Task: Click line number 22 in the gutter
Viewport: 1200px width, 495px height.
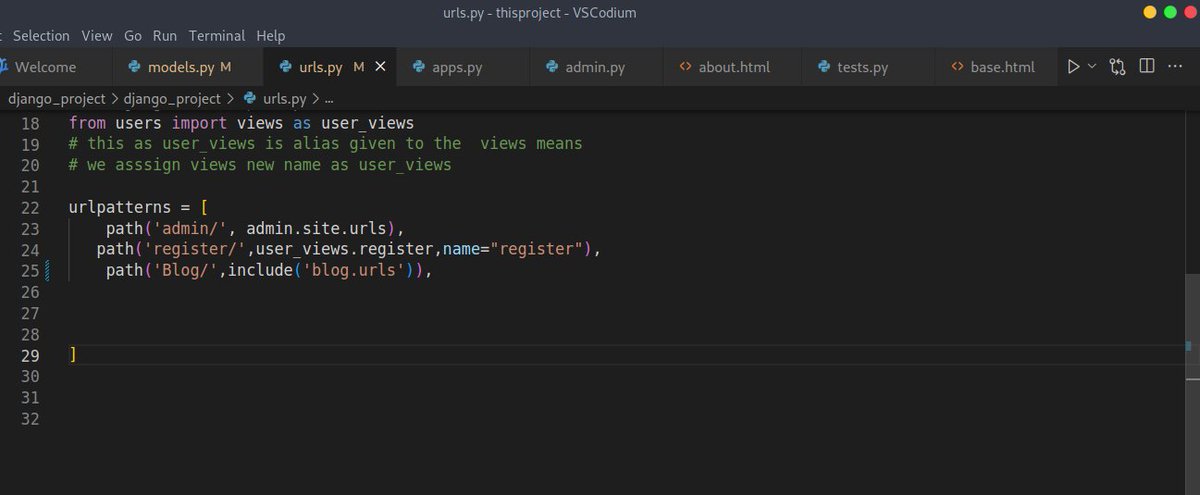Action: pyautogui.click(x=29, y=208)
